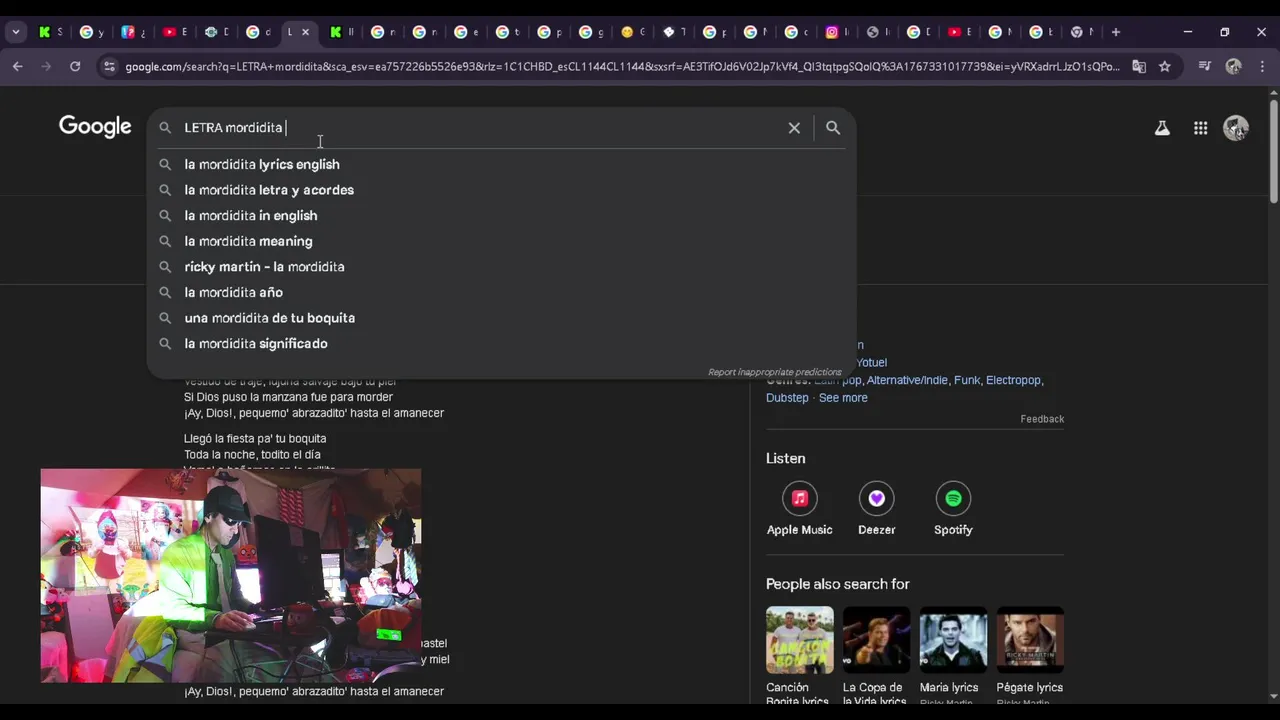Open site information icon in address bar

point(109,67)
